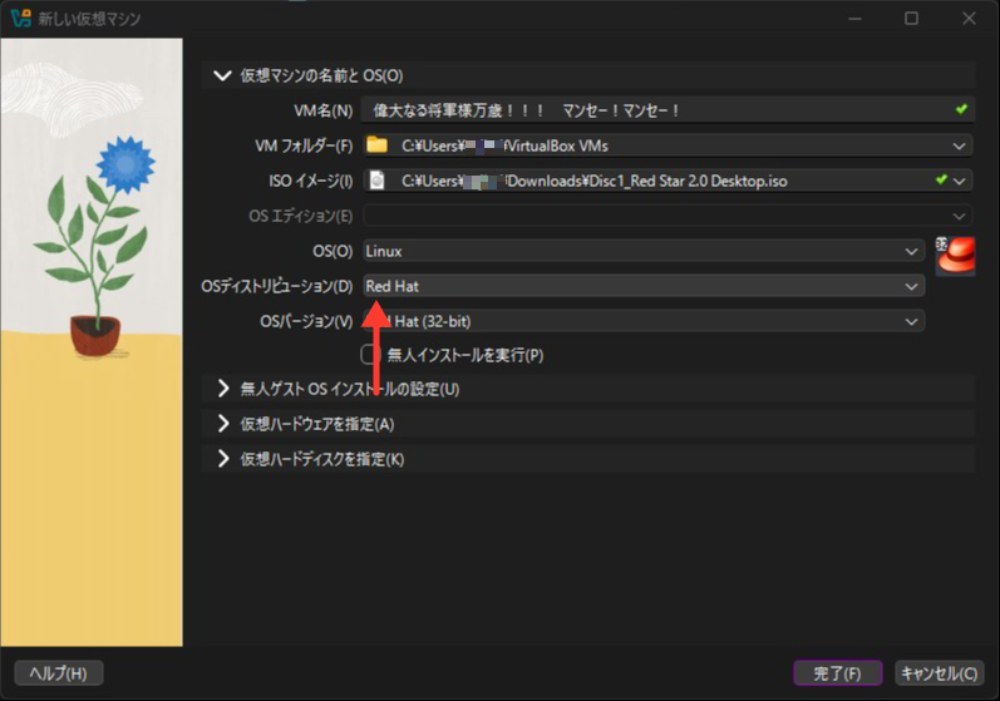Click the ISO file icon in ISO イメージ field
The width and height of the screenshot is (1000, 701).
tap(377, 181)
